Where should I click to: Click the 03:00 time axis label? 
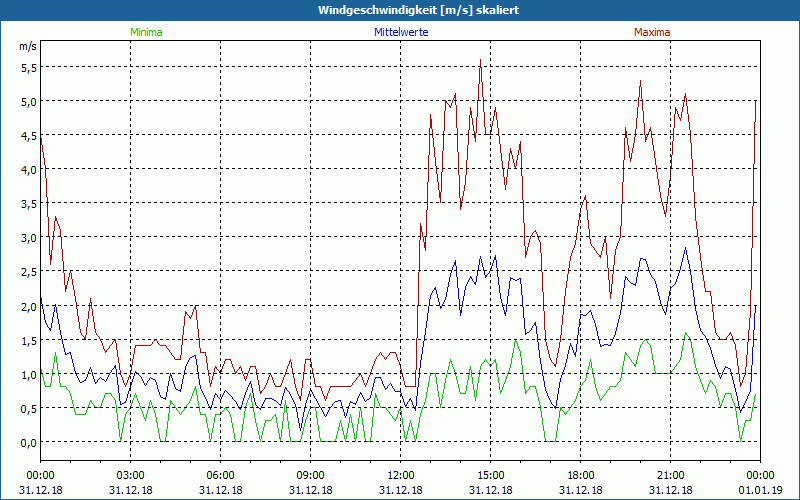[131, 475]
